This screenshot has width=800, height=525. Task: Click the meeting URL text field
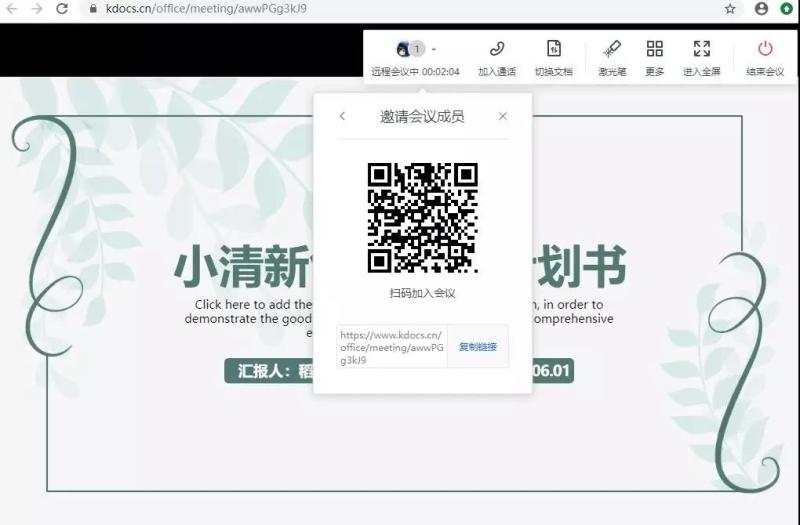391,347
